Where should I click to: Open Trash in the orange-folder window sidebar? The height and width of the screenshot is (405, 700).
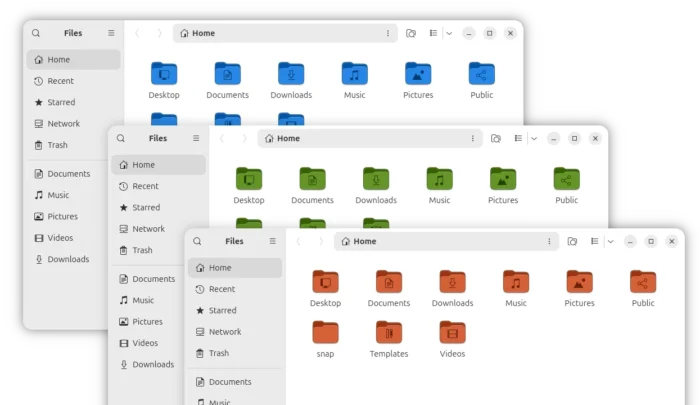click(235, 353)
